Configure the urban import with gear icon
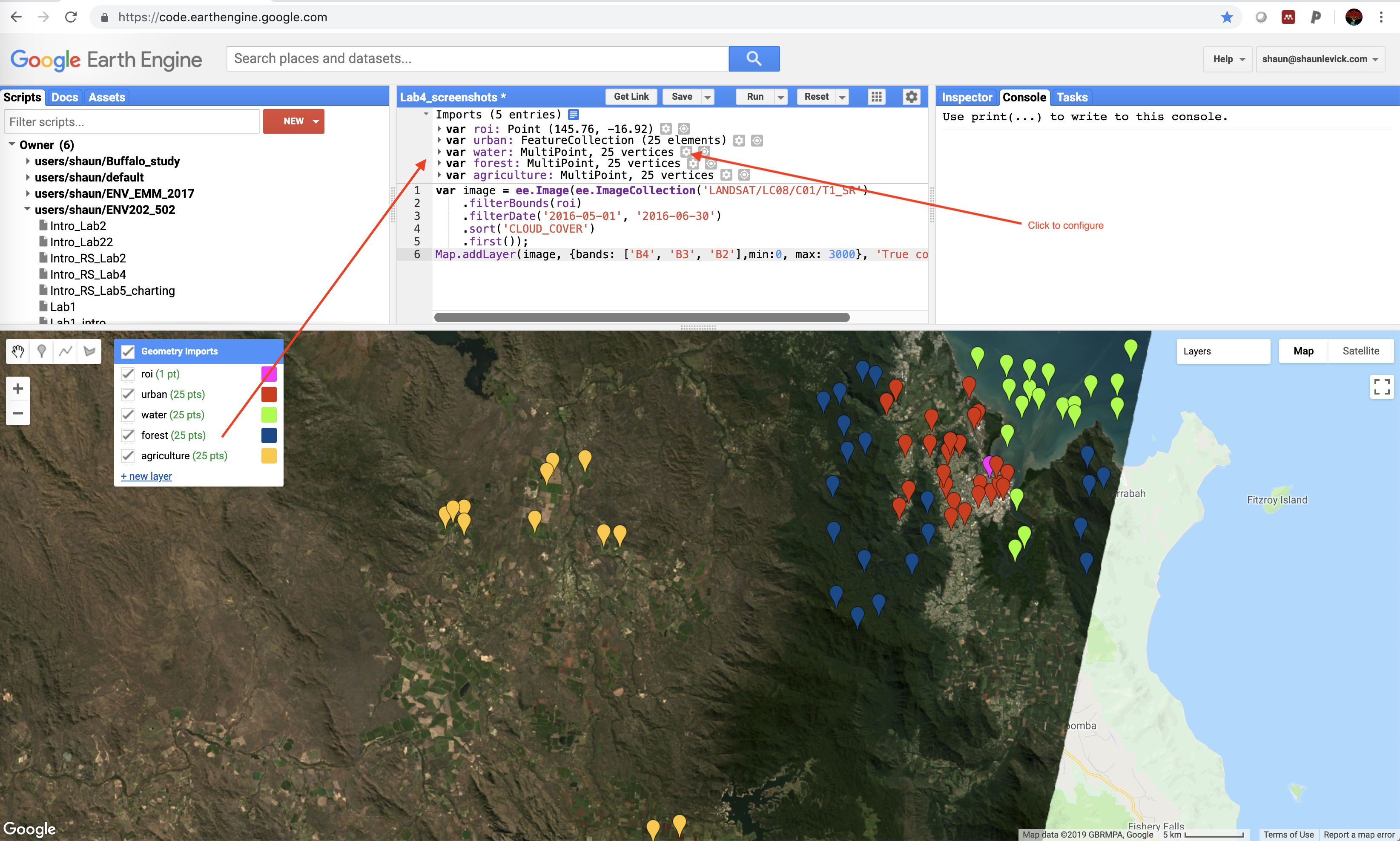The height and width of the screenshot is (841, 1400). click(x=739, y=140)
